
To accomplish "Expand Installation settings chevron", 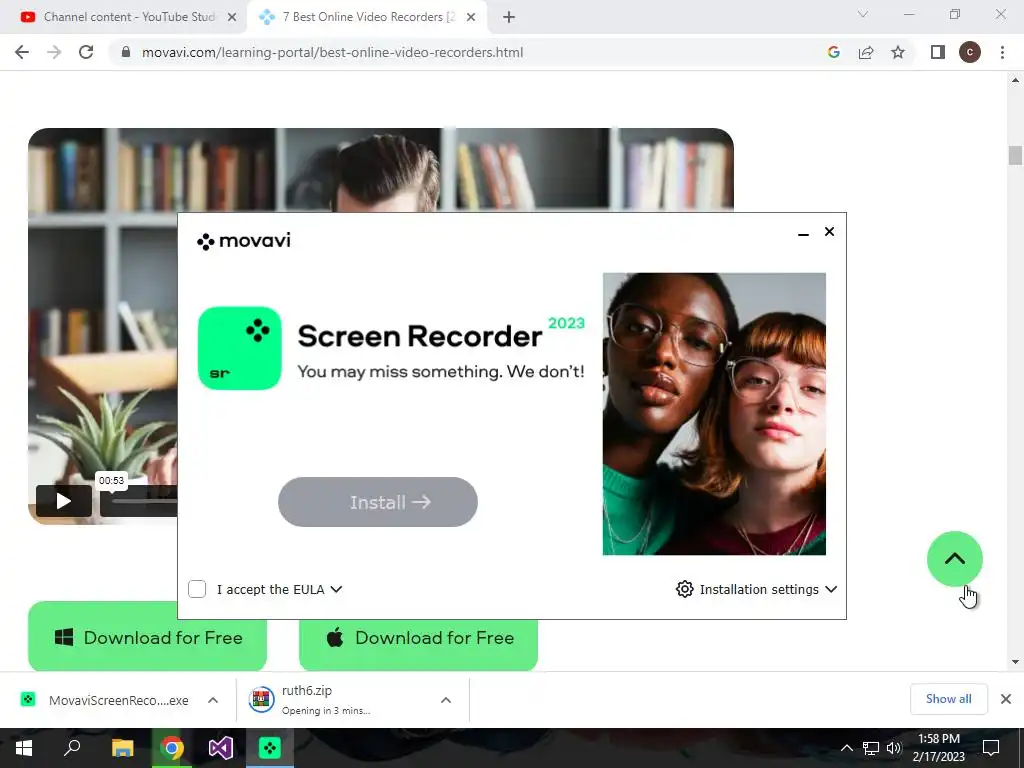I will pyautogui.click(x=831, y=589).
